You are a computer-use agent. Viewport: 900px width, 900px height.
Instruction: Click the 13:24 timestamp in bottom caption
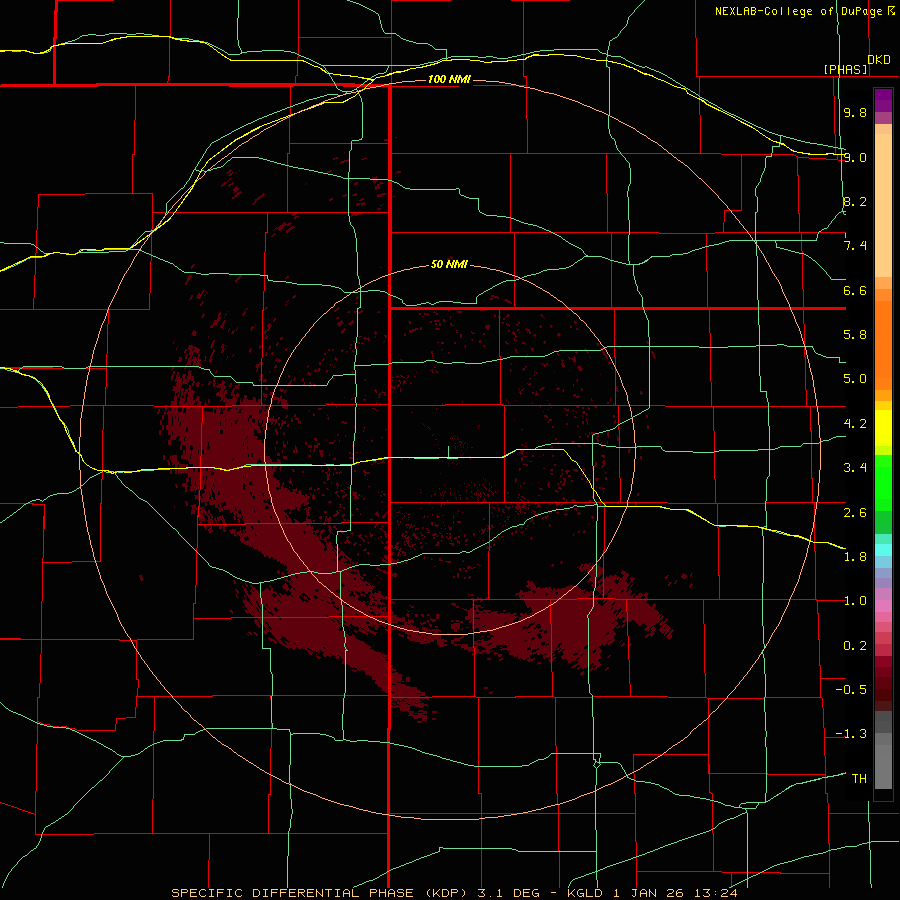[x=718, y=893]
